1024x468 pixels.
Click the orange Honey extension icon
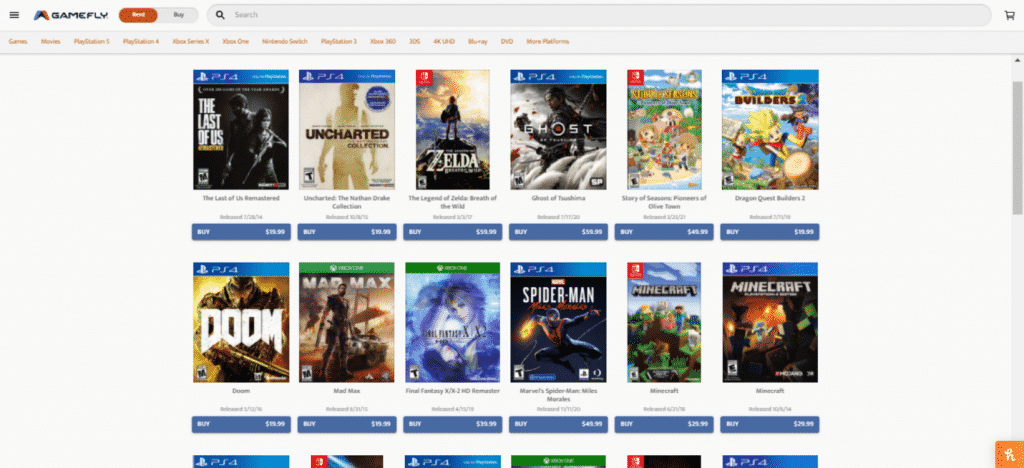(1010, 455)
